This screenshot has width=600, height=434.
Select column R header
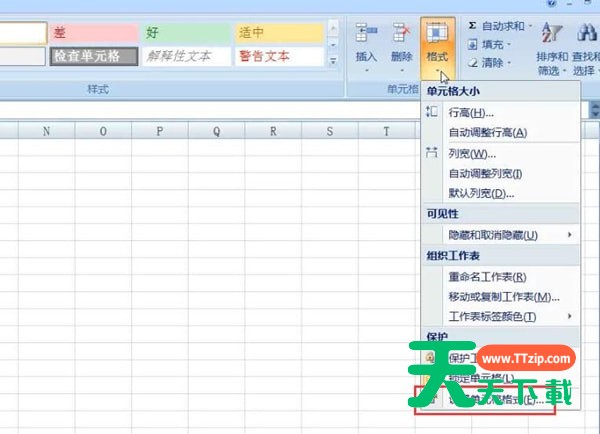point(273,131)
